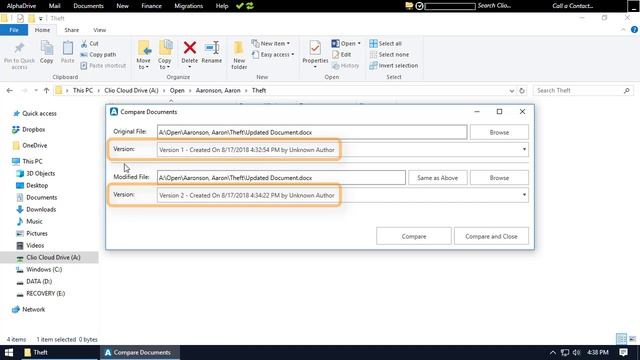Click Paste shortcut command

pos(103,65)
